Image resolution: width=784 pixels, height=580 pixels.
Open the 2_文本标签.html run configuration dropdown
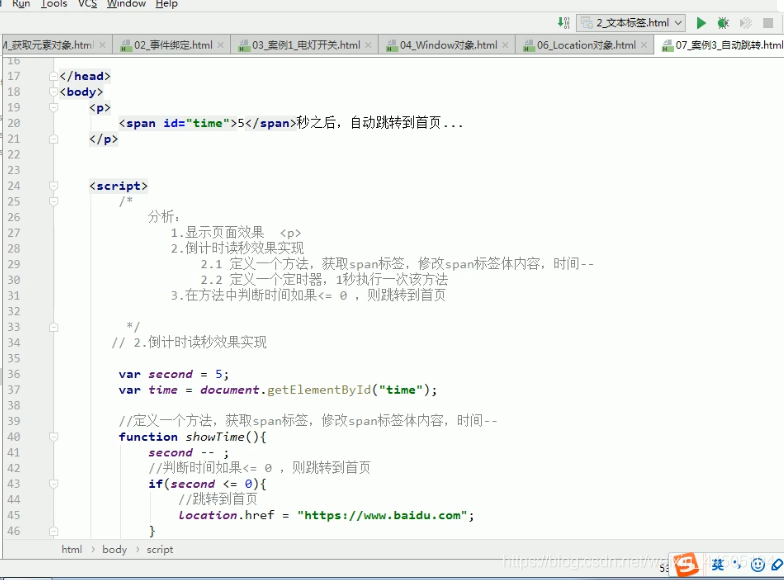(x=630, y=23)
